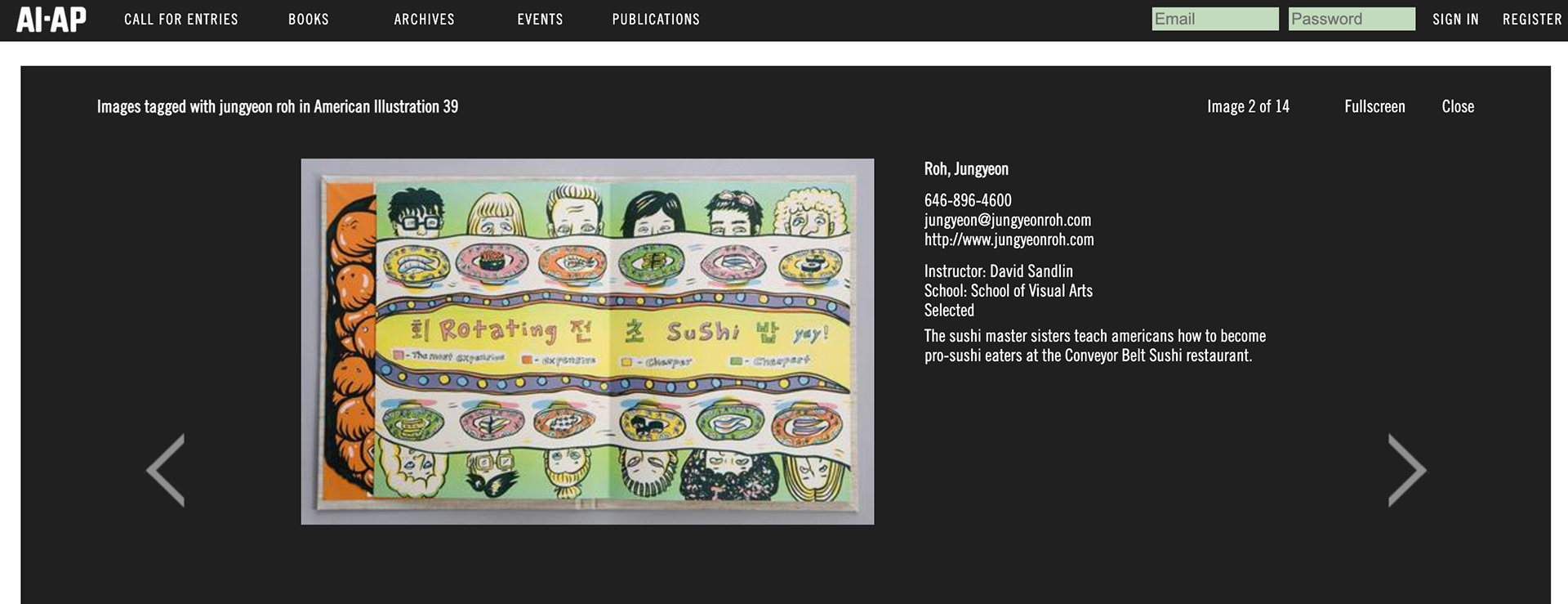Focus the Email input field

[1215, 19]
